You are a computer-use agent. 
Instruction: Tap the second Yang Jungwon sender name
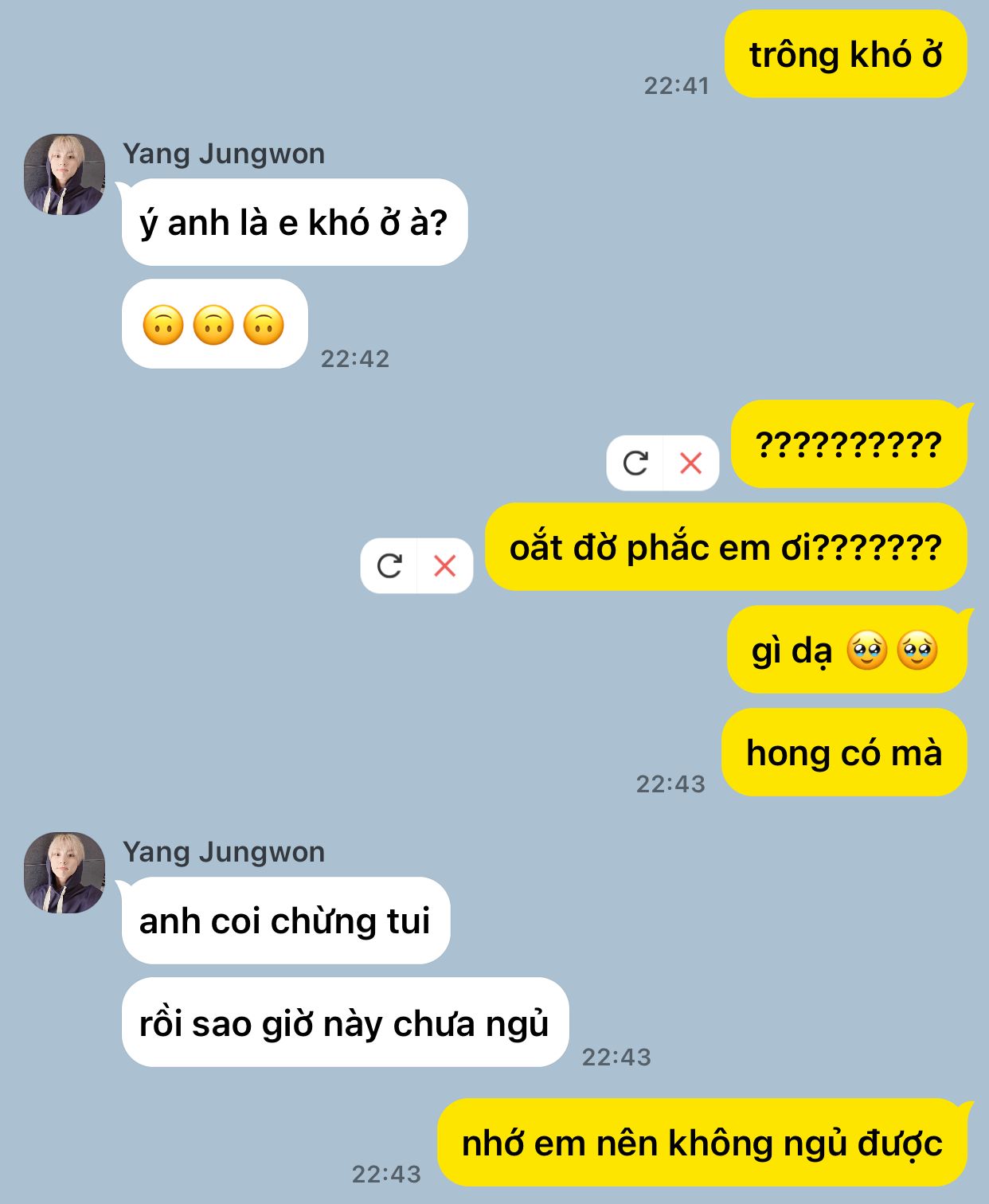point(224,852)
